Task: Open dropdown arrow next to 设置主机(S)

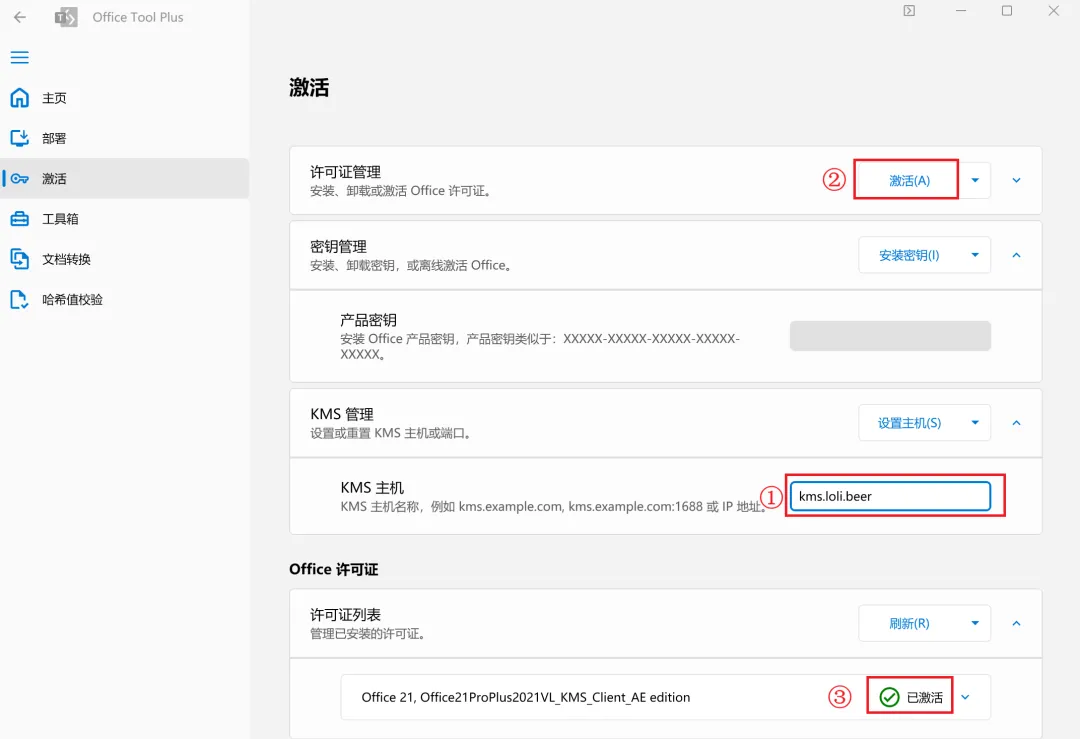Action: pos(975,423)
